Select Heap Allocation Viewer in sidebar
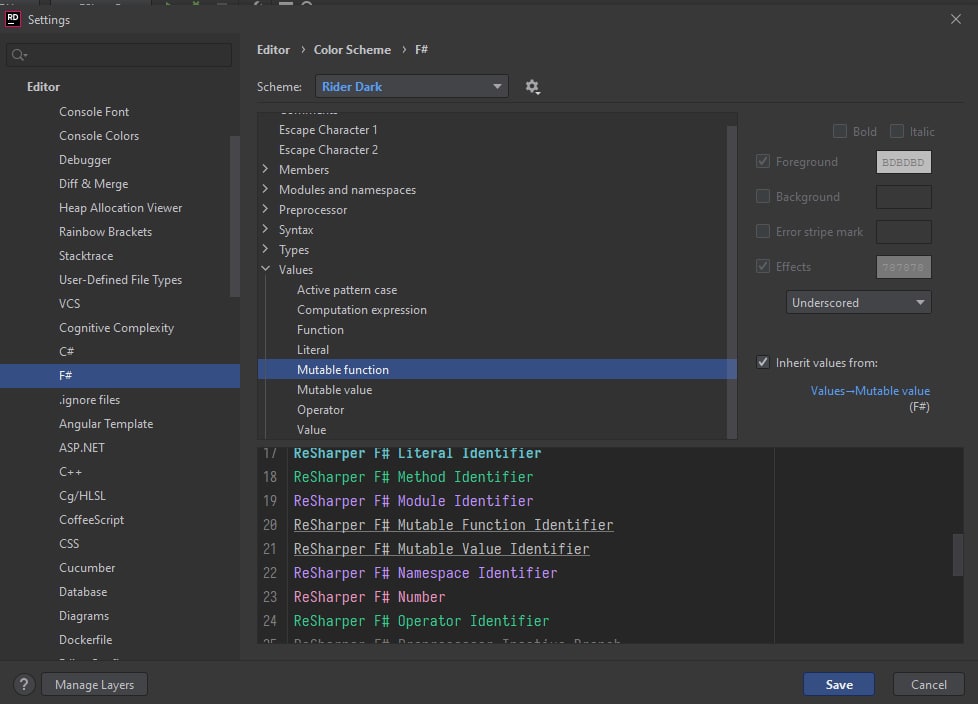 coord(120,208)
